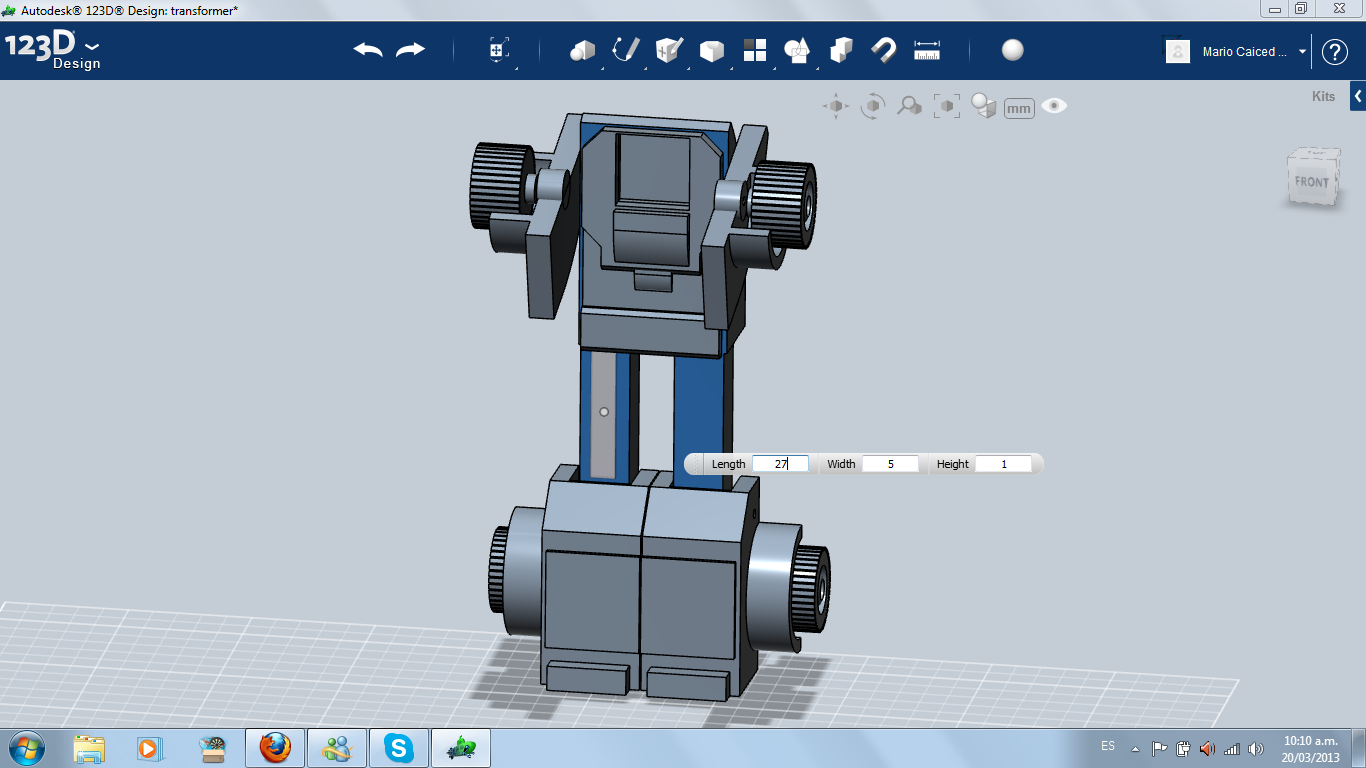Select the Orbit navigation tool
Screen dimensions: 1366x768
coord(873,106)
